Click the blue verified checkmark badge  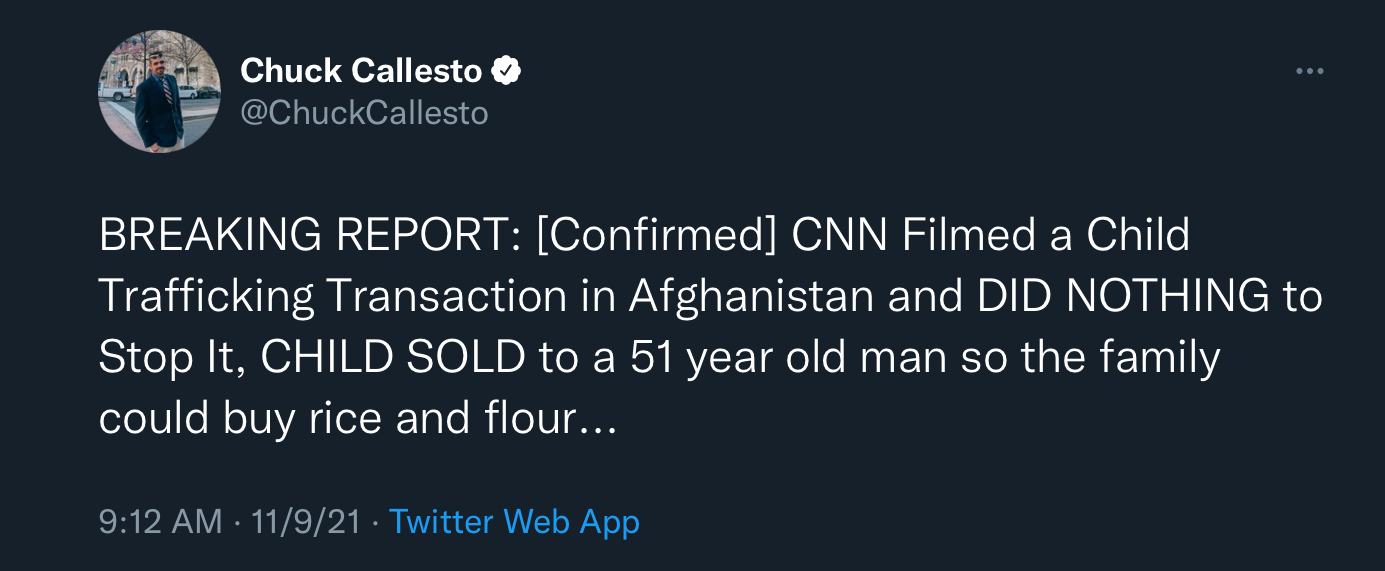(x=507, y=71)
